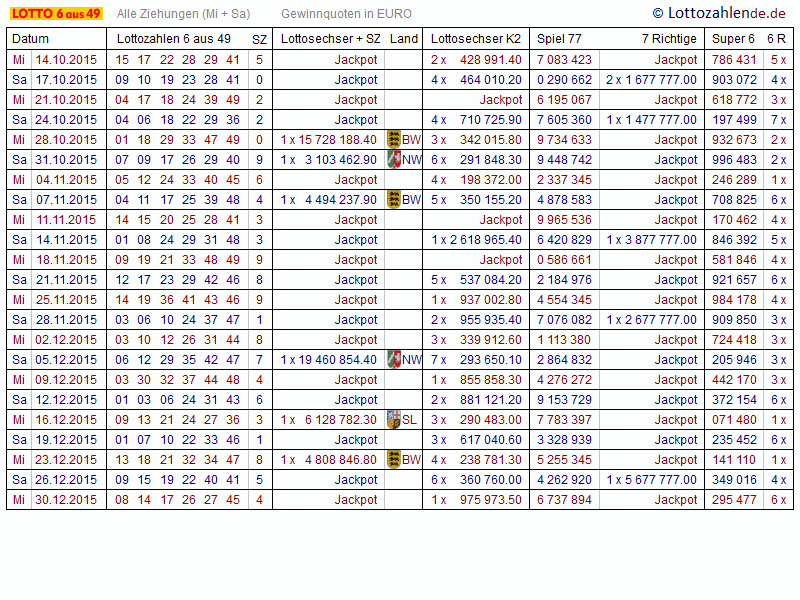The height and width of the screenshot is (600, 800).
Task: Click the Saarland (SL) flag in the 16.12.2015 row
Action: [393, 420]
